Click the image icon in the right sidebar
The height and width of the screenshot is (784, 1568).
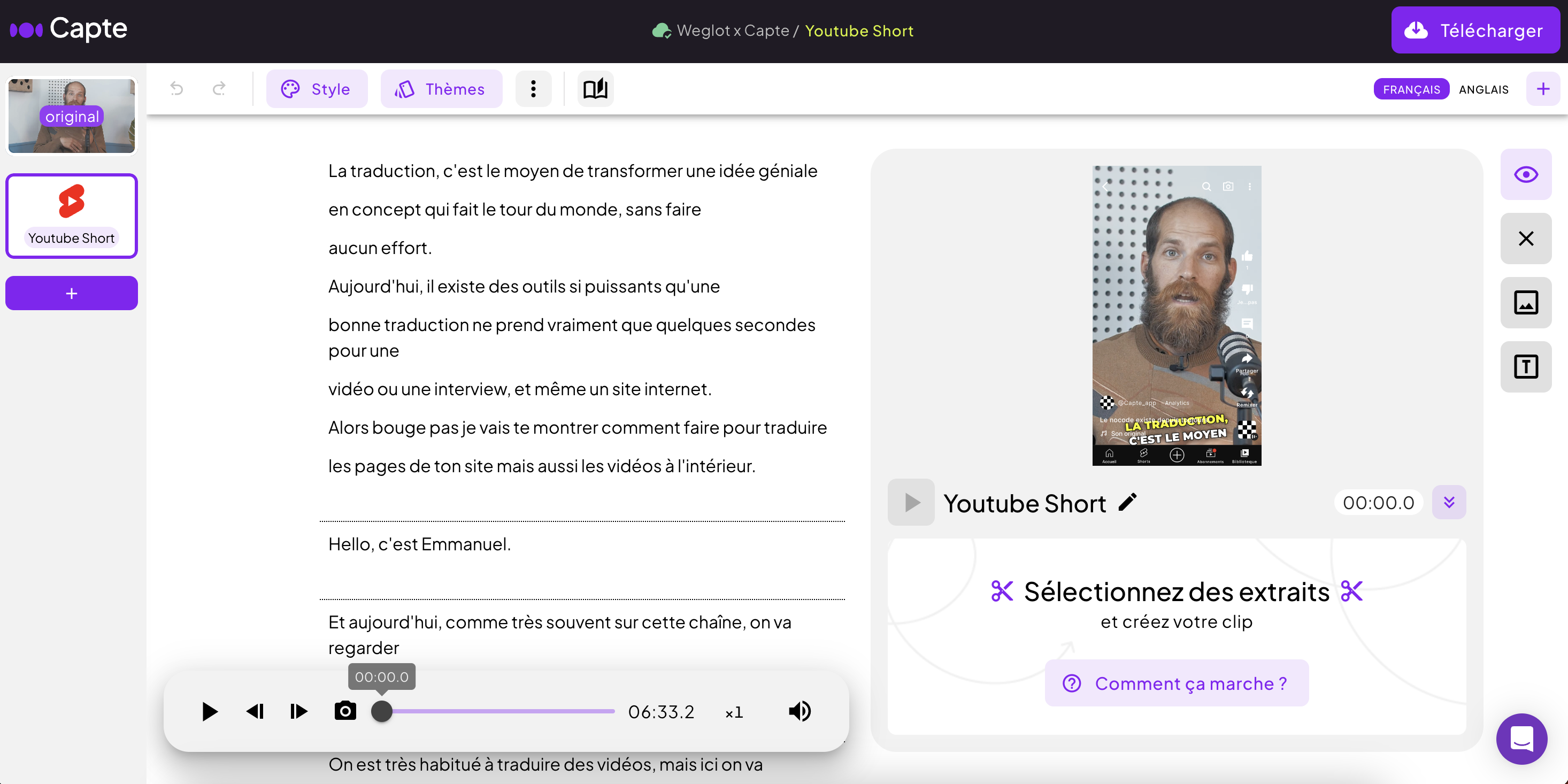pyautogui.click(x=1526, y=302)
